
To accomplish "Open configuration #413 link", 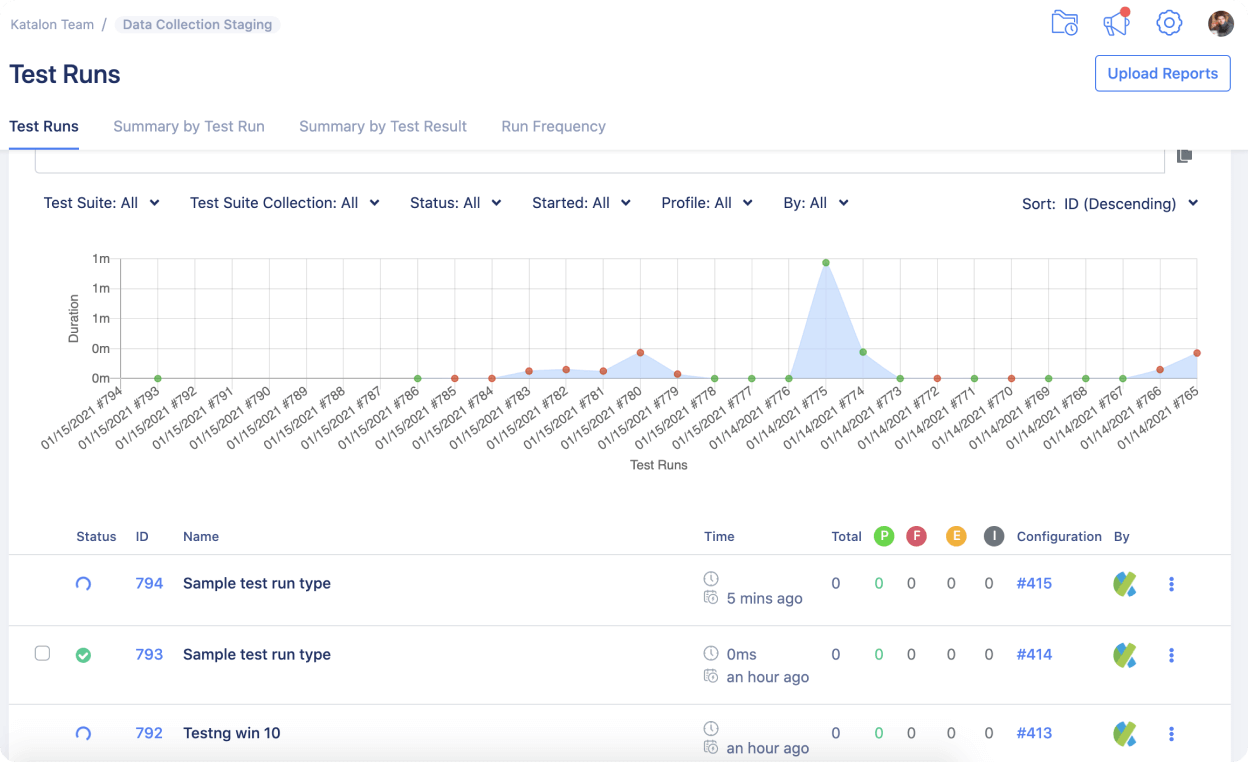I will click(1034, 733).
